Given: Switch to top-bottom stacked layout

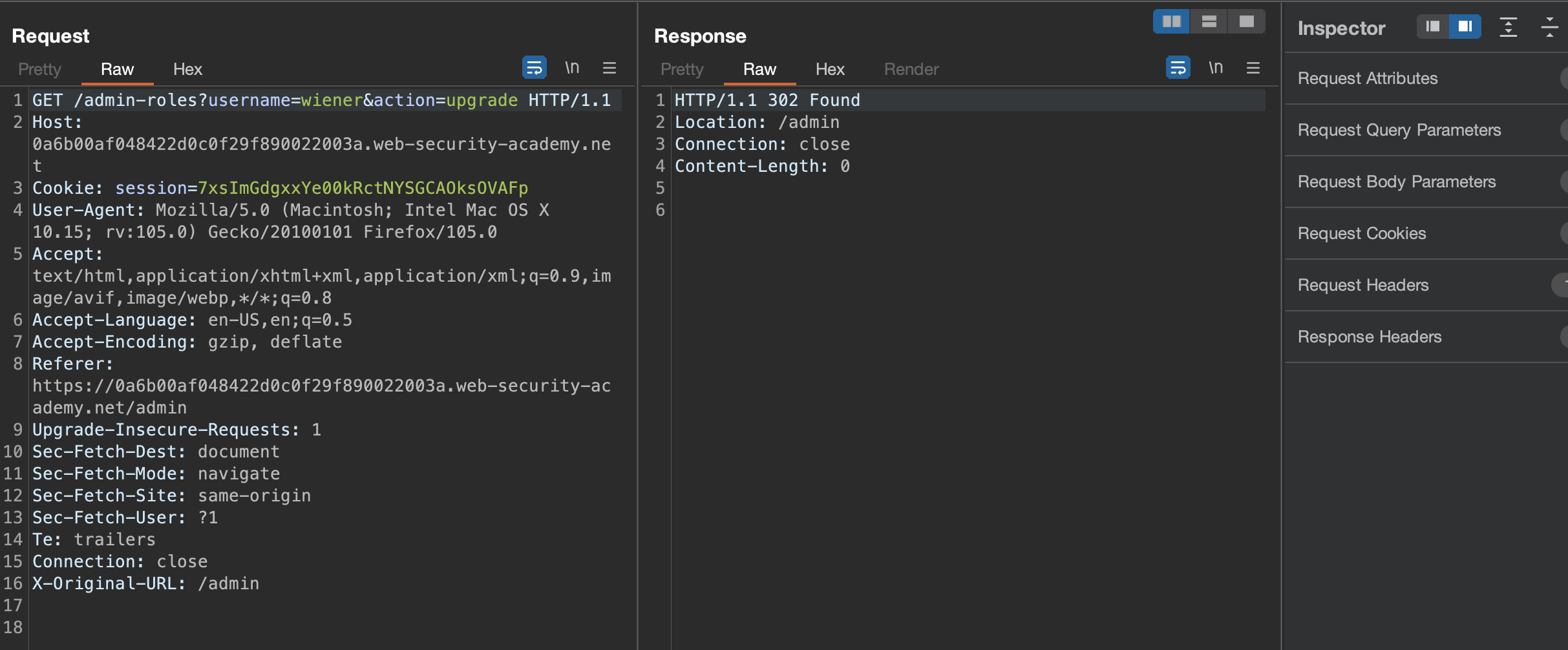Looking at the screenshot, I should pos(1209,22).
